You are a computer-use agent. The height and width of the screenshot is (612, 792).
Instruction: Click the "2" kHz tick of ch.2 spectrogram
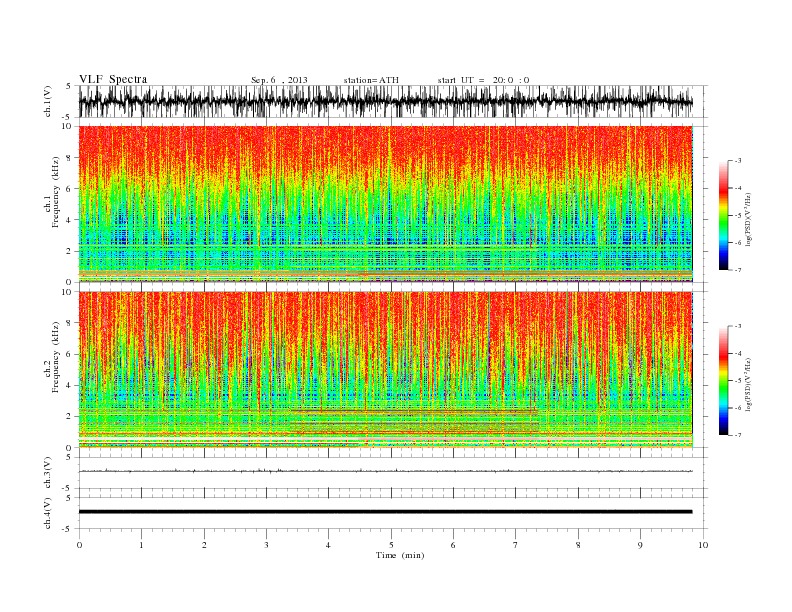tap(70, 417)
